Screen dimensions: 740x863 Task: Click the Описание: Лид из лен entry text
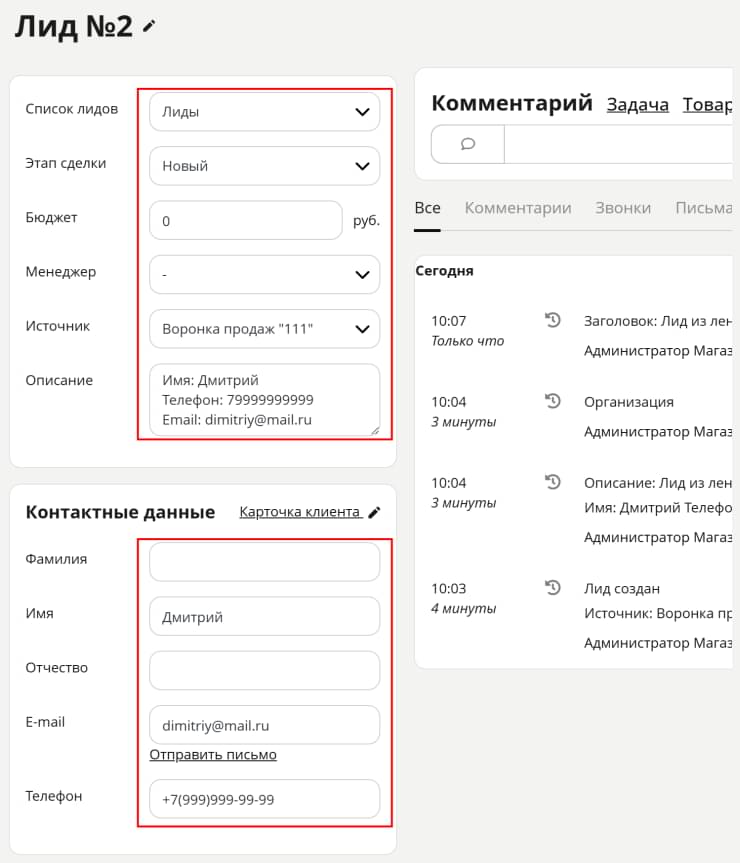(x=658, y=483)
